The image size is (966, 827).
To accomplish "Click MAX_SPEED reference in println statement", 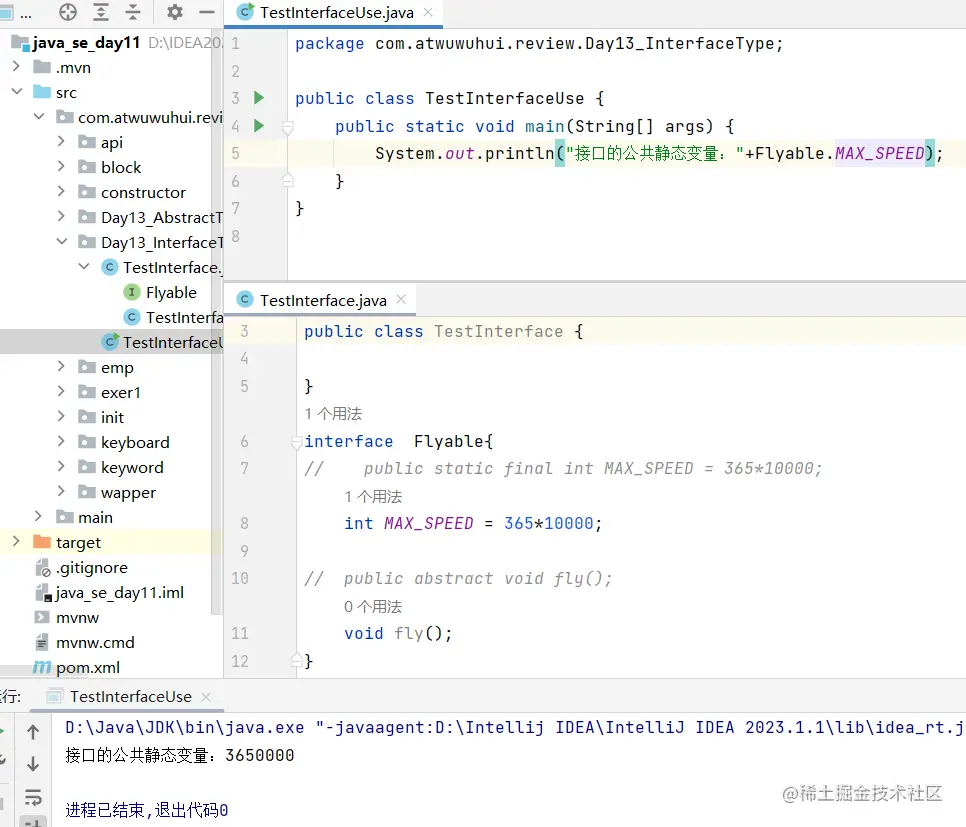I will pyautogui.click(x=880, y=153).
